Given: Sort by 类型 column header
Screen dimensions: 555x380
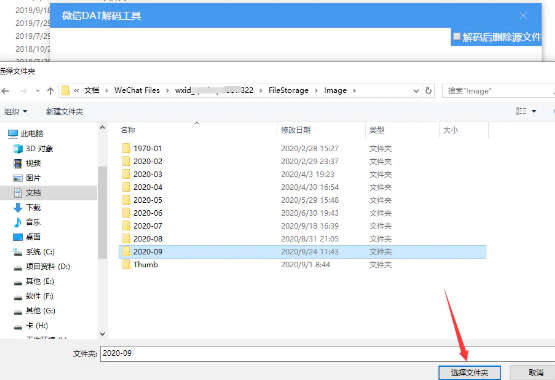Looking at the screenshot, I should click(376, 130).
